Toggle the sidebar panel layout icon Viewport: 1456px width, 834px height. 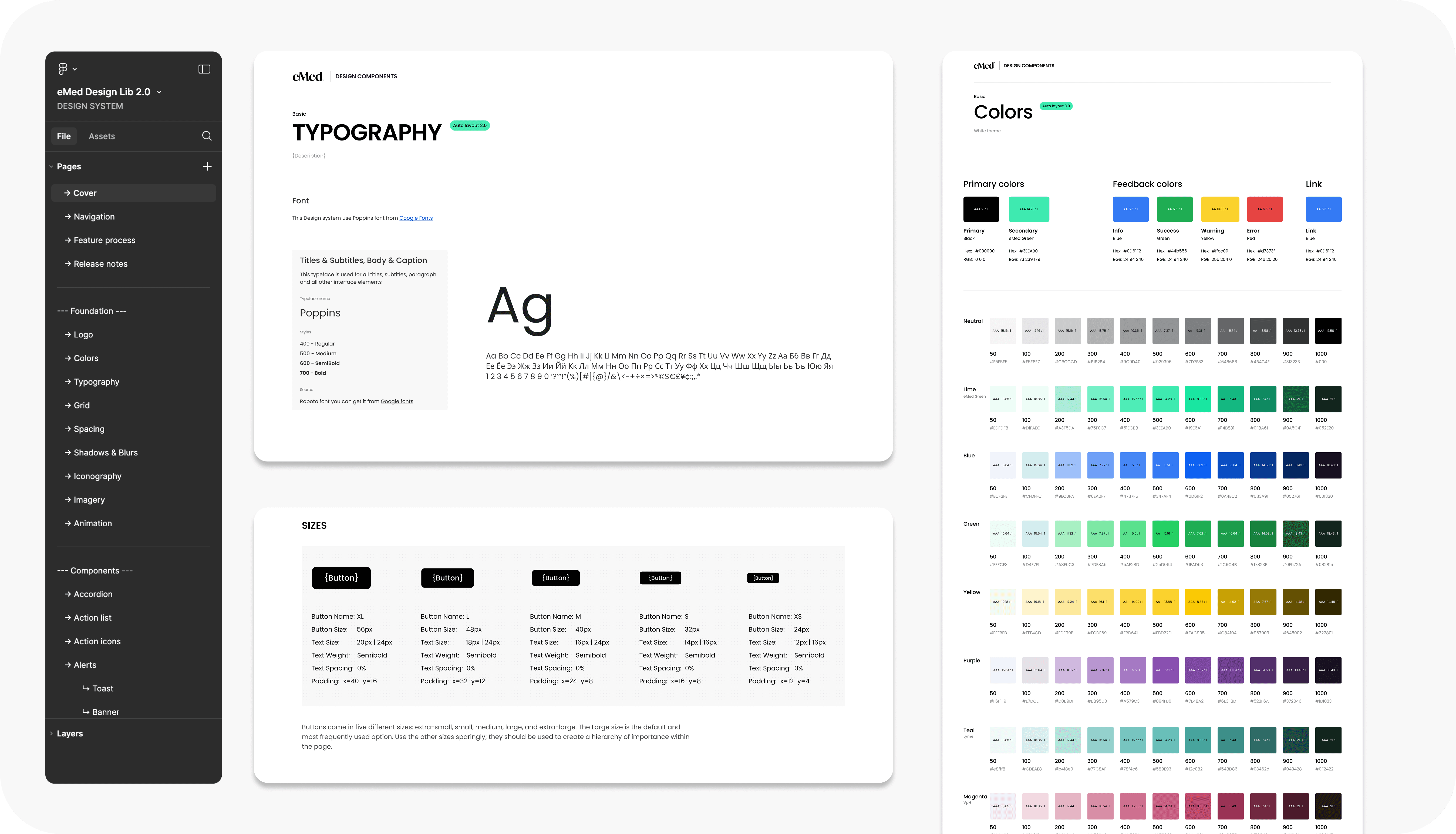(x=204, y=69)
